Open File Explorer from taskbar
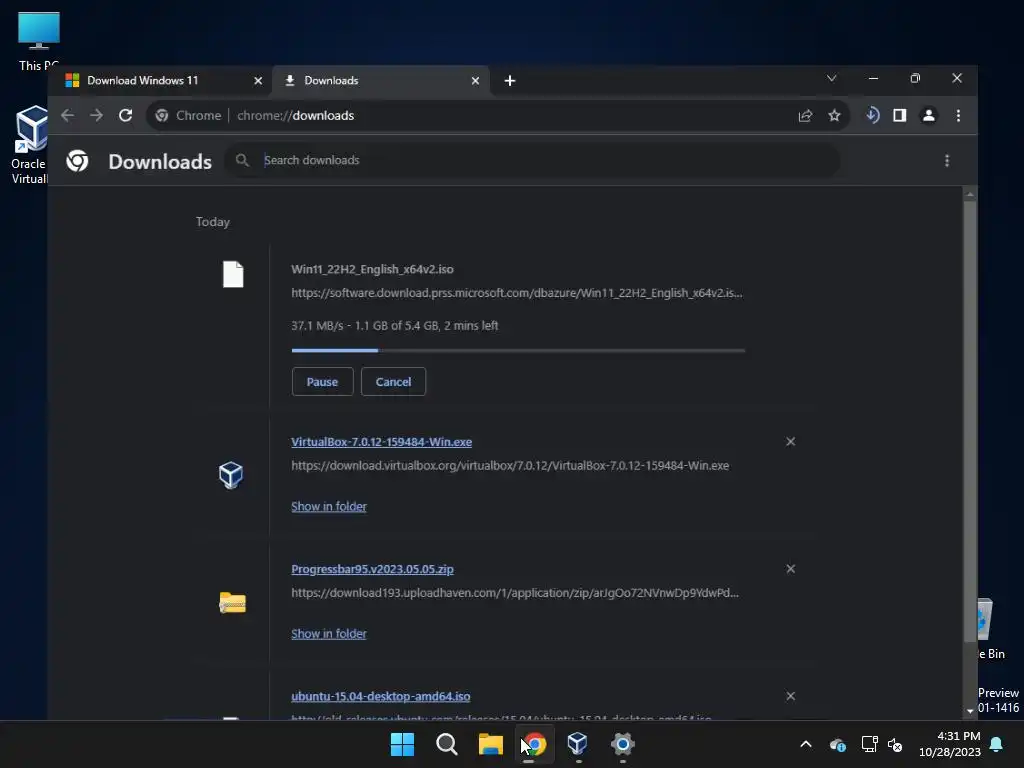 tap(490, 744)
